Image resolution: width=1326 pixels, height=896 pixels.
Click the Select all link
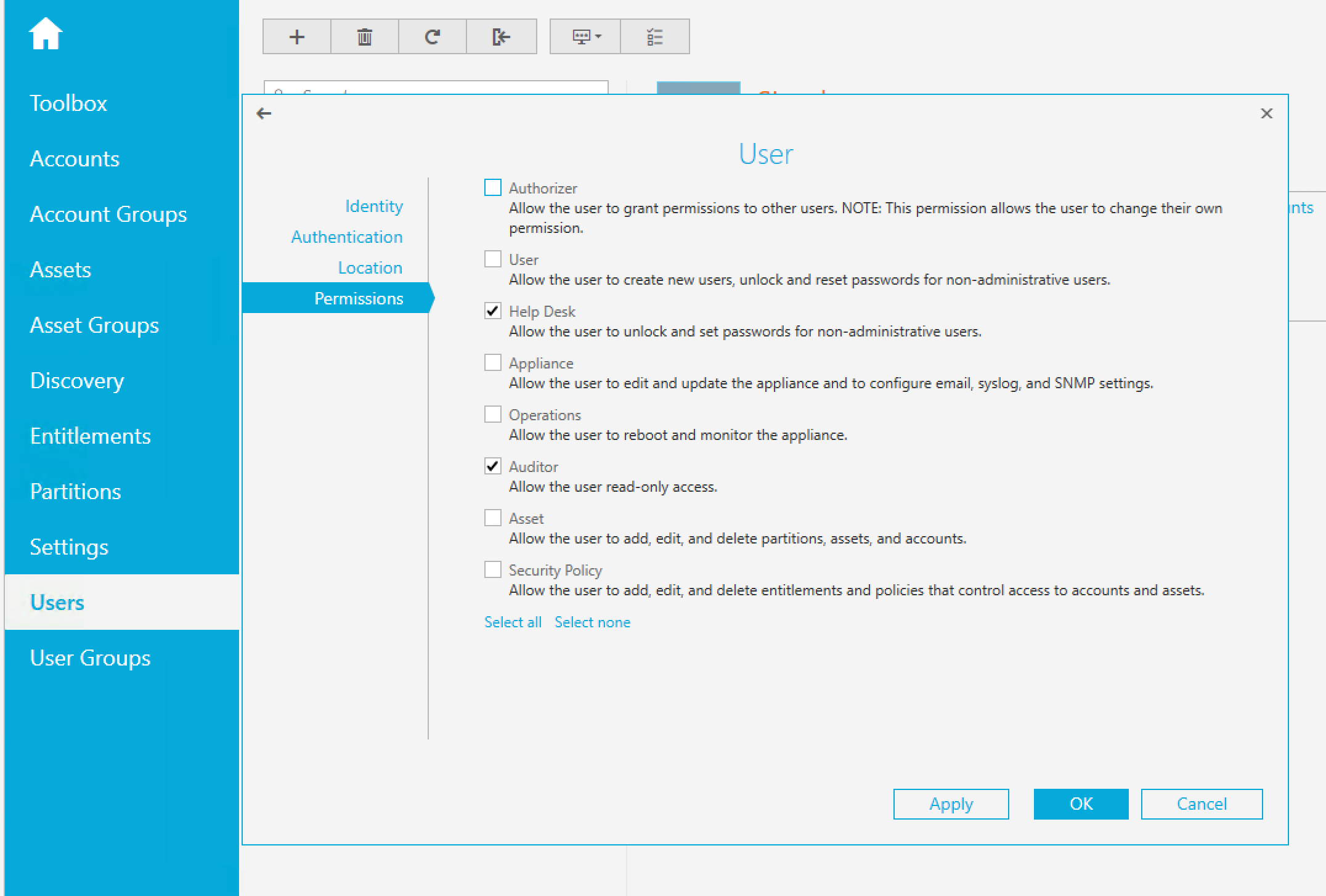(513, 622)
